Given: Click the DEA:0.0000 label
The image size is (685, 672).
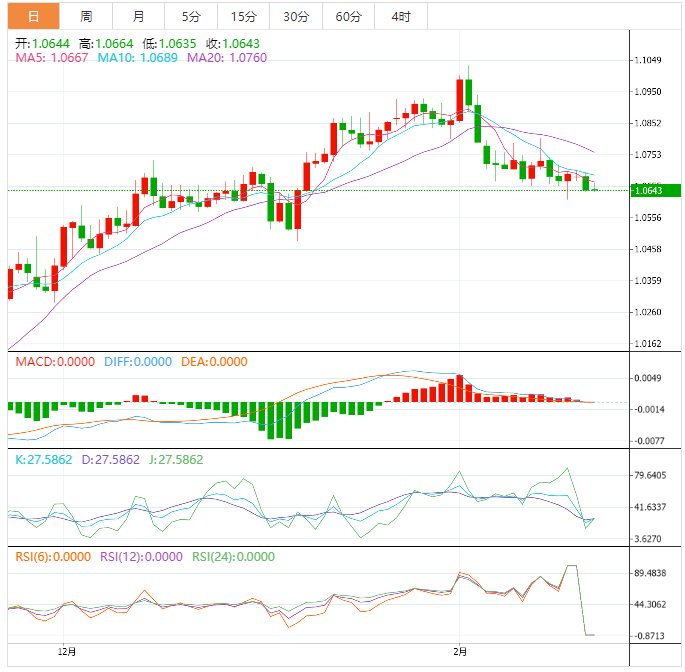Looking at the screenshot, I should [x=214, y=362].
